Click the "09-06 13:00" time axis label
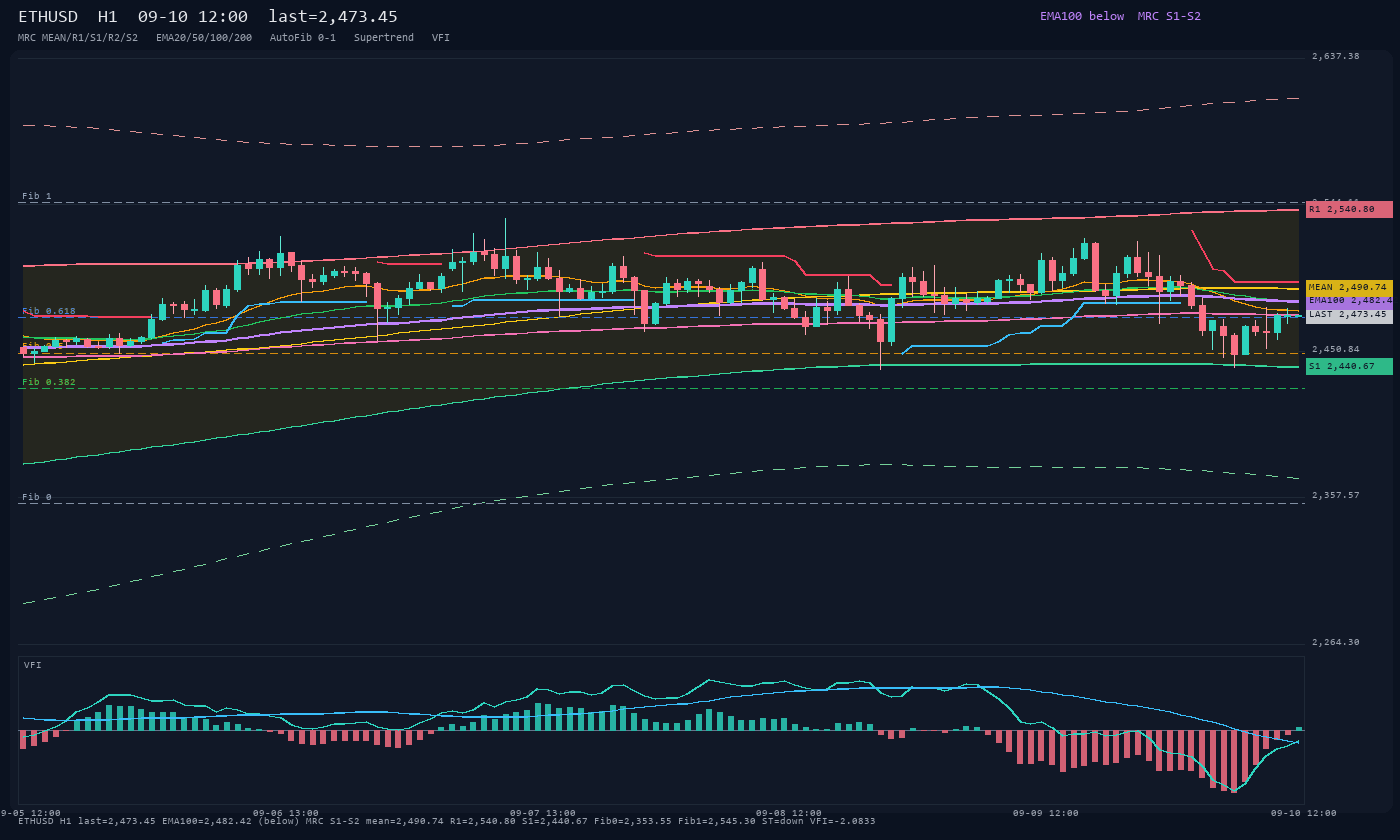The height and width of the screenshot is (840, 1400). coord(286,813)
